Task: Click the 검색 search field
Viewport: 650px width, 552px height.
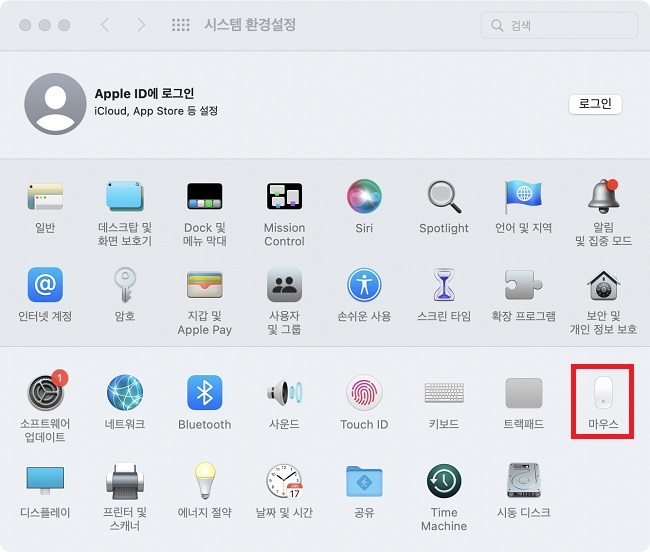Action: point(559,25)
